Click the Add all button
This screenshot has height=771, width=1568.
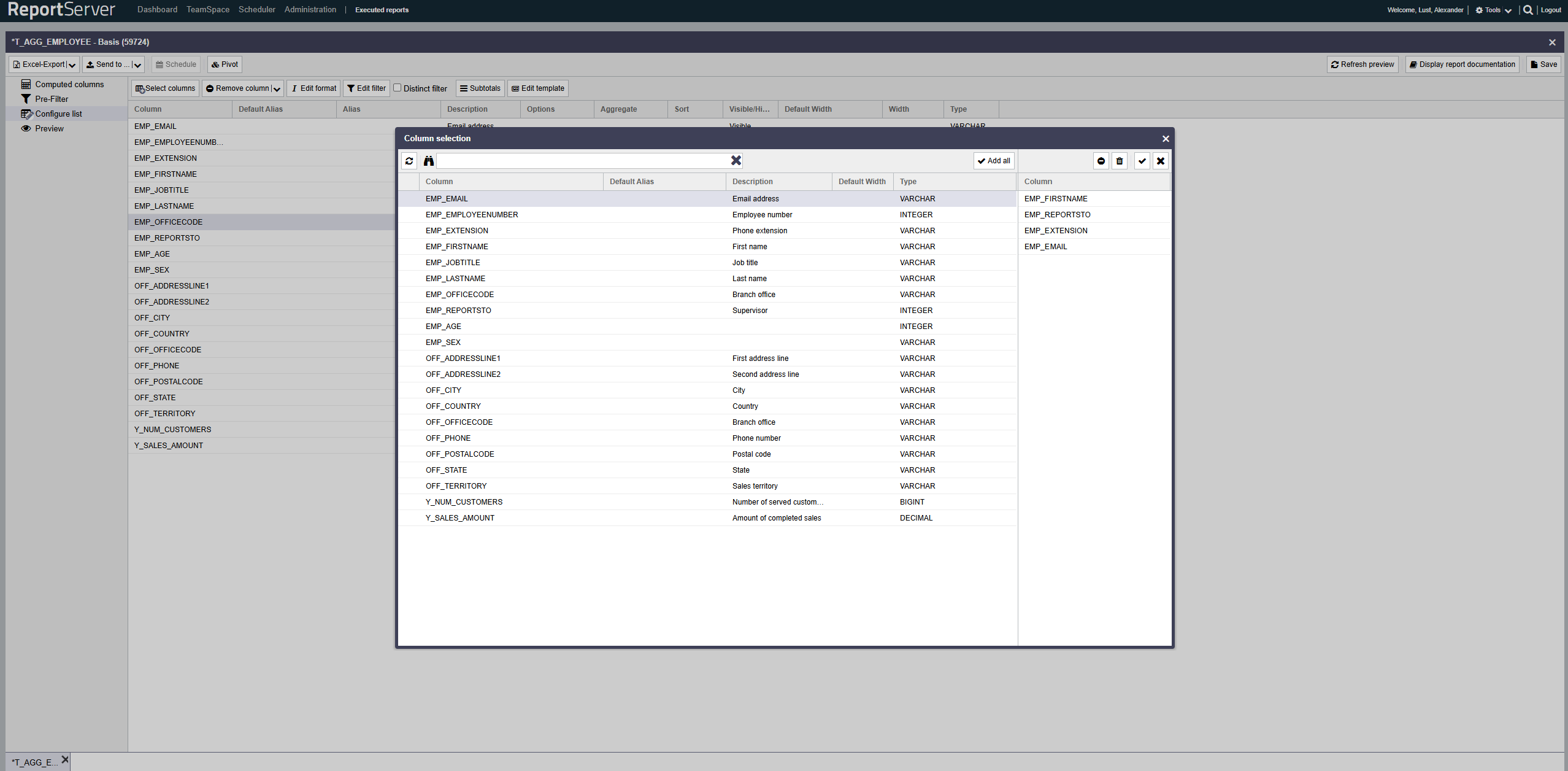(993, 161)
